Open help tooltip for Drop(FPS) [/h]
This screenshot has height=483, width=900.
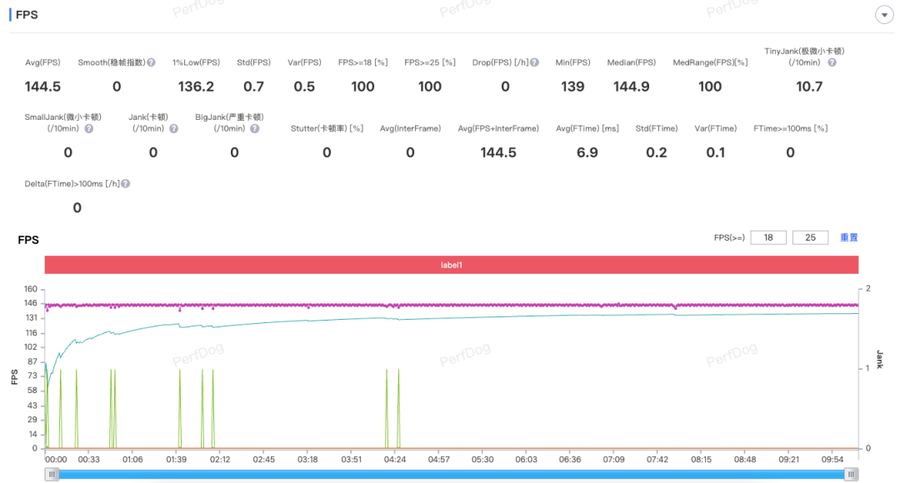tap(535, 63)
